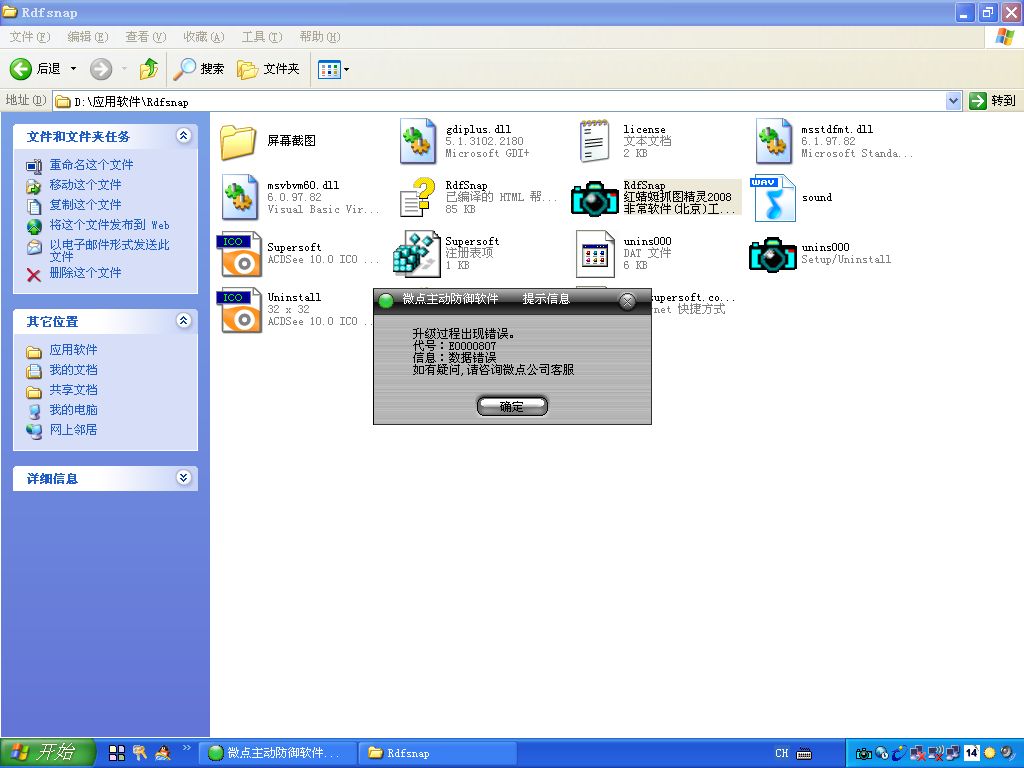Click the show desktop quick launch icon

(x=117, y=753)
